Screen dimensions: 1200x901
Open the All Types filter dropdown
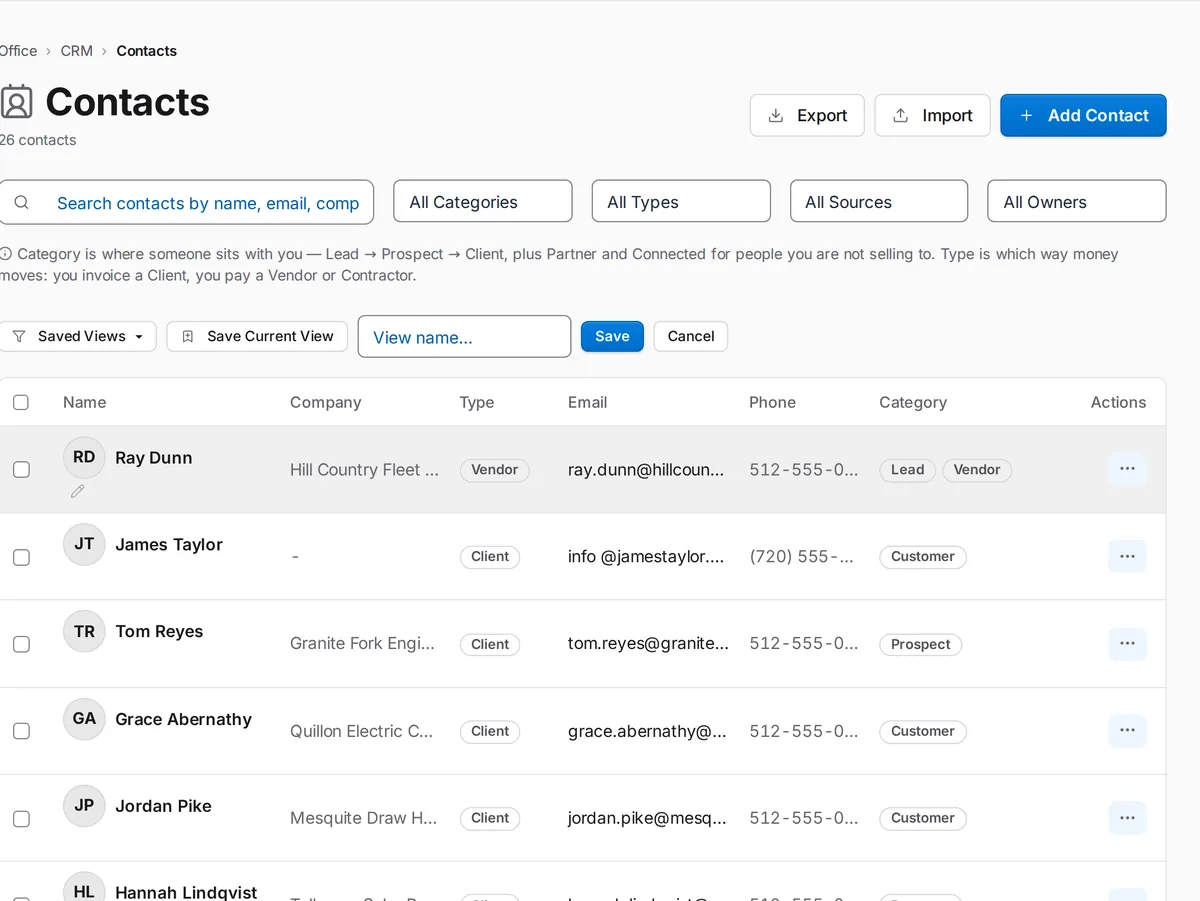click(x=681, y=201)
